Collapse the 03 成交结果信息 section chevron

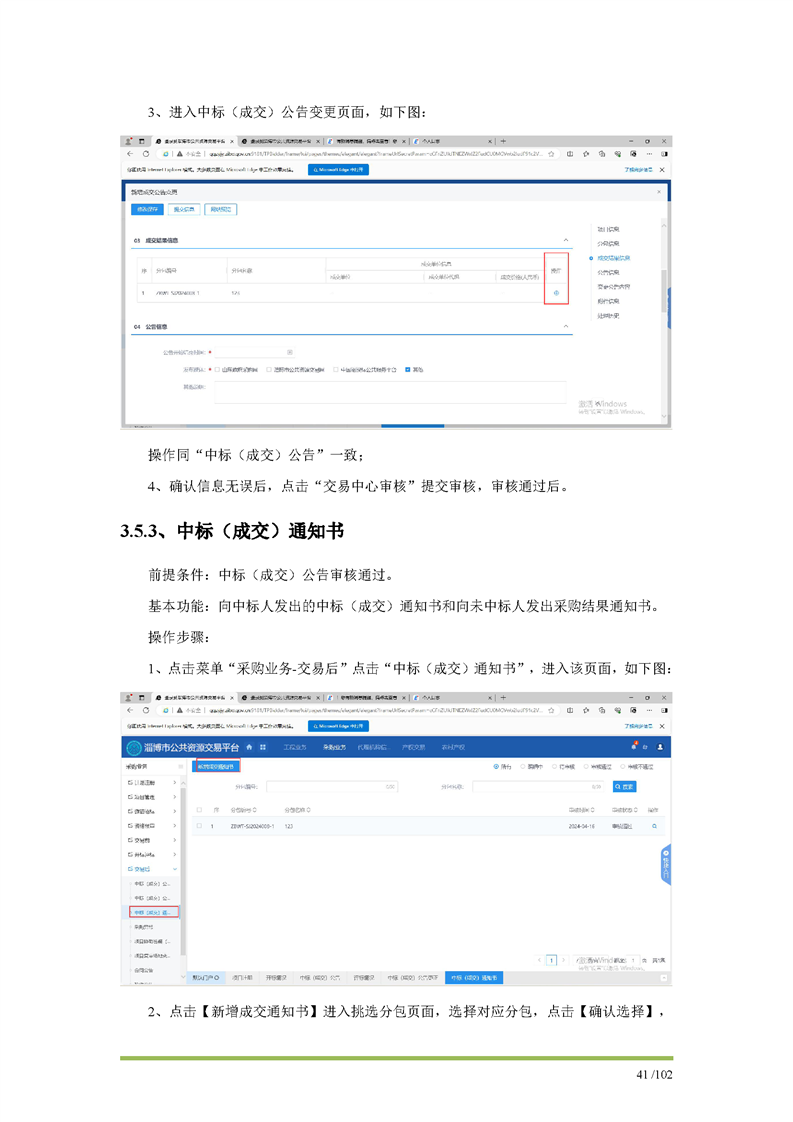click(567, 241)
